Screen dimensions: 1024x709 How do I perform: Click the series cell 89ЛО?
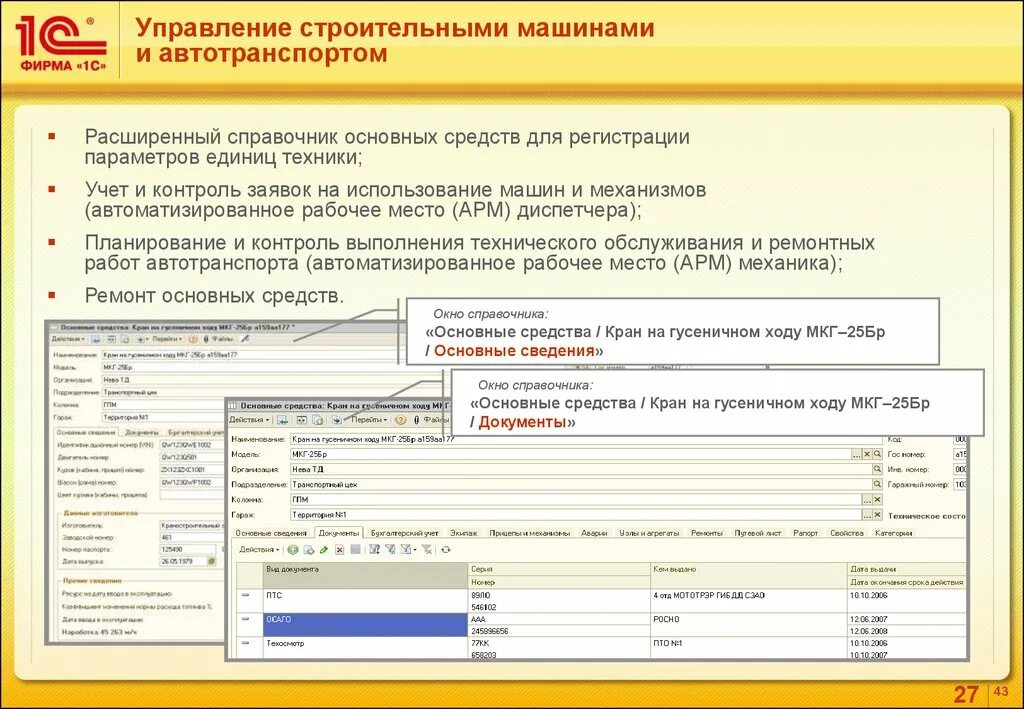point(560,595)
